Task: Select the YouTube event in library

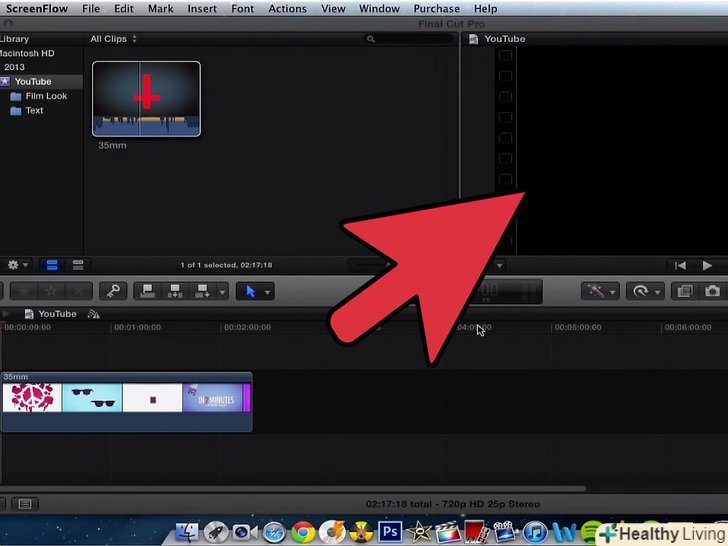Action: tap(33, 81)
